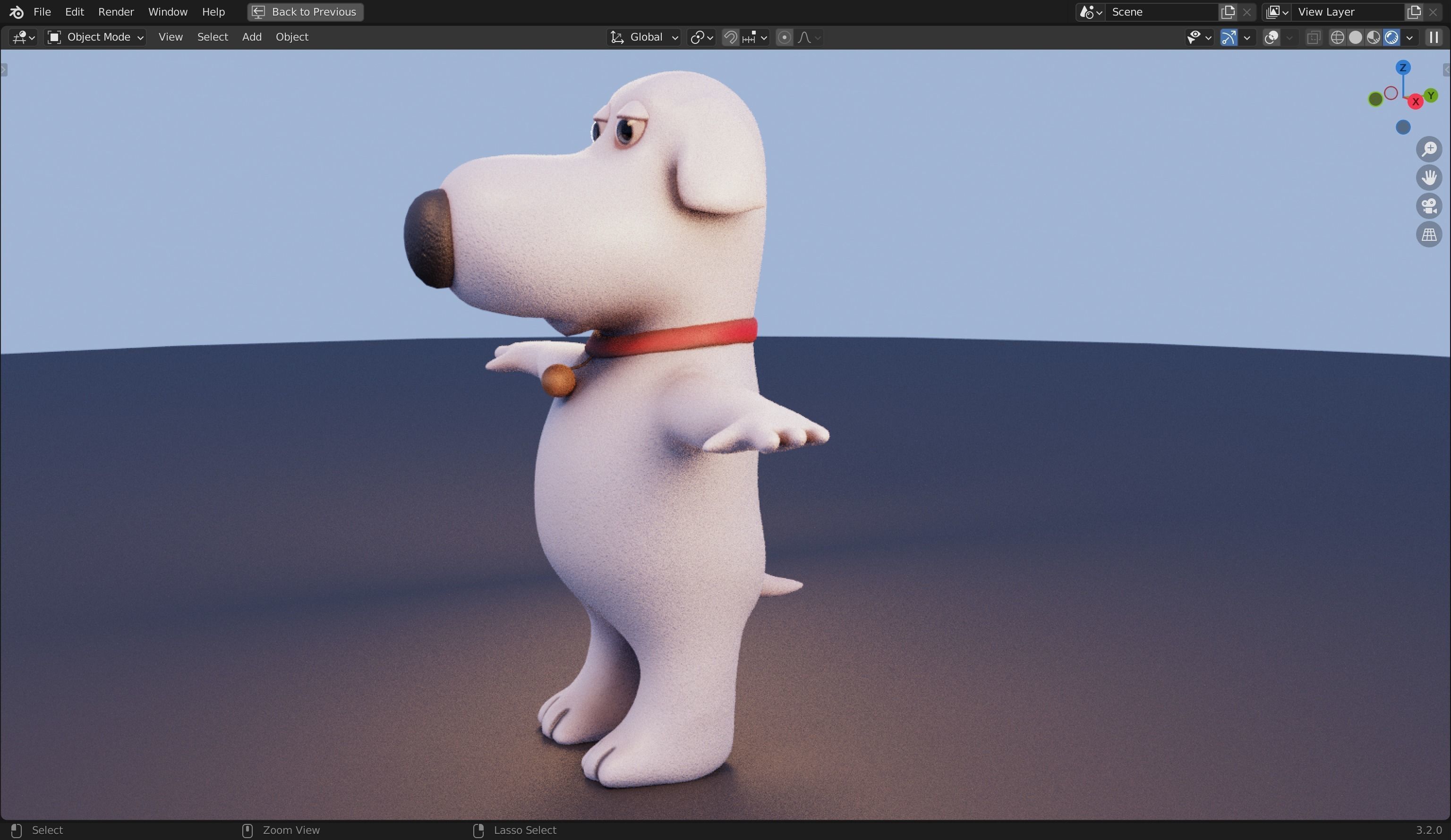Toggle the snap magnet icon
The height and width of the screenshot is (840, 1451).
(x=730, y=37)
